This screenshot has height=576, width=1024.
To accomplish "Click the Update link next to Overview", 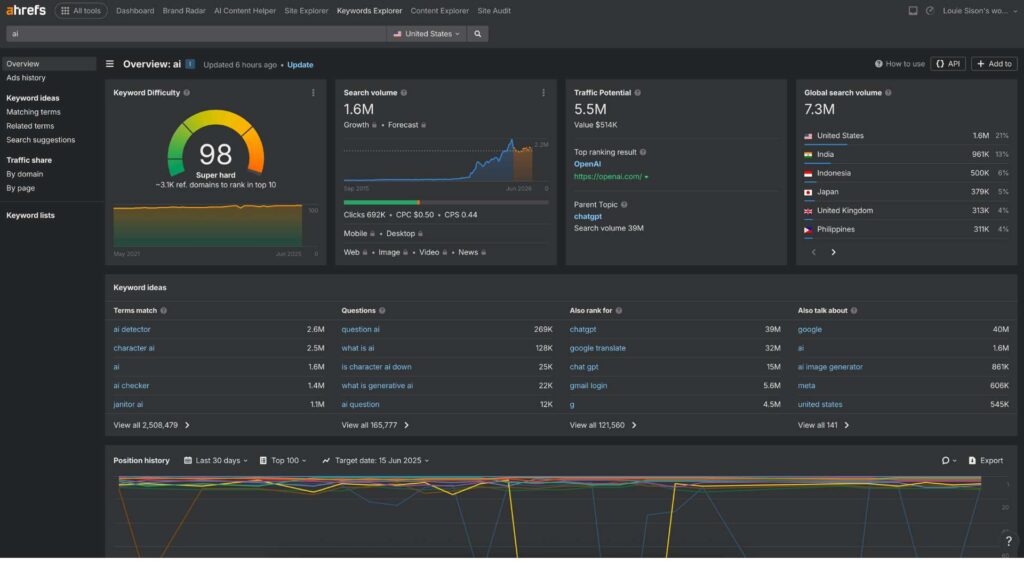I will [299, 63].
